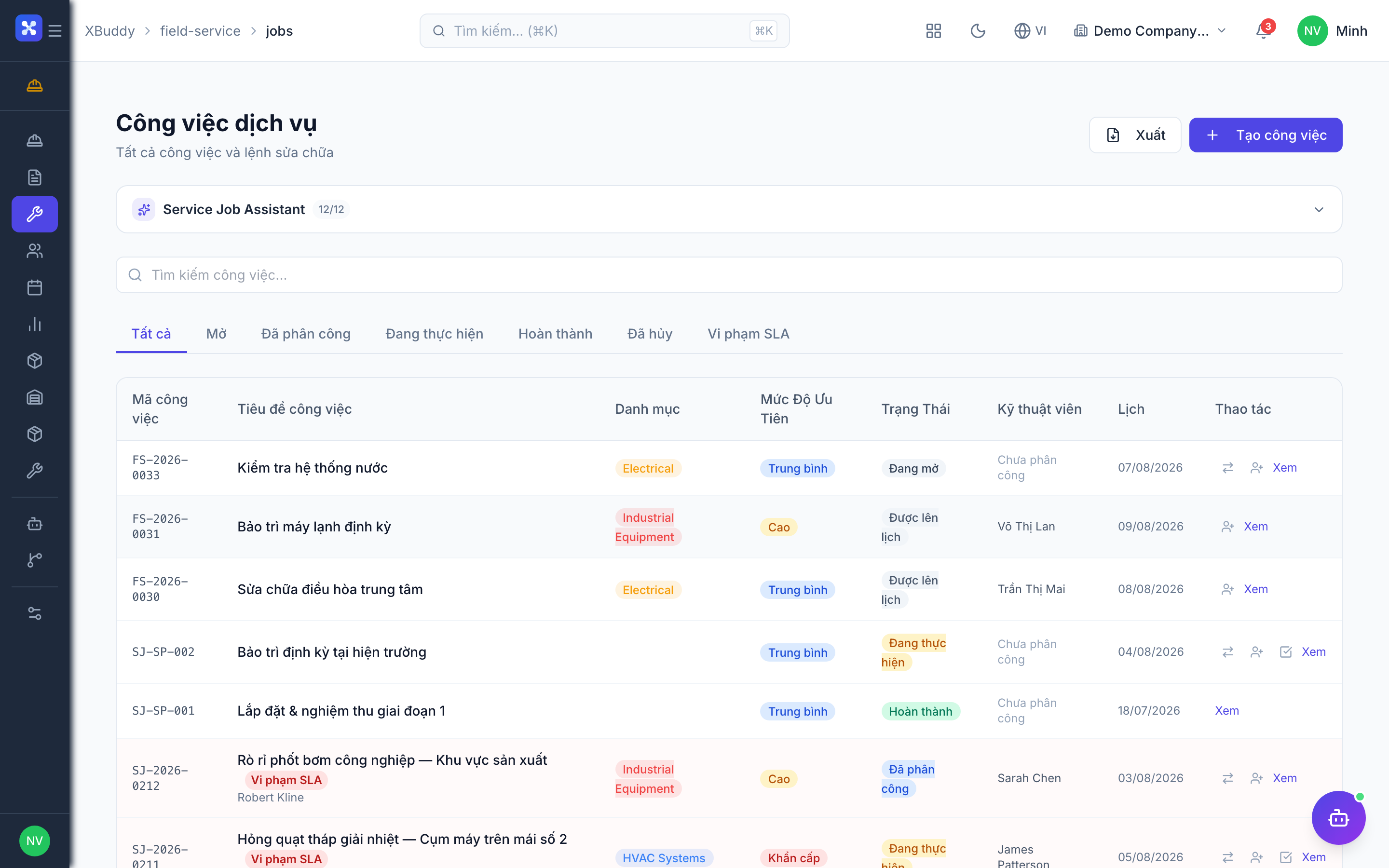Click the XBuddy logo icon
This screenshot has width=1389, height=868.
29,28
